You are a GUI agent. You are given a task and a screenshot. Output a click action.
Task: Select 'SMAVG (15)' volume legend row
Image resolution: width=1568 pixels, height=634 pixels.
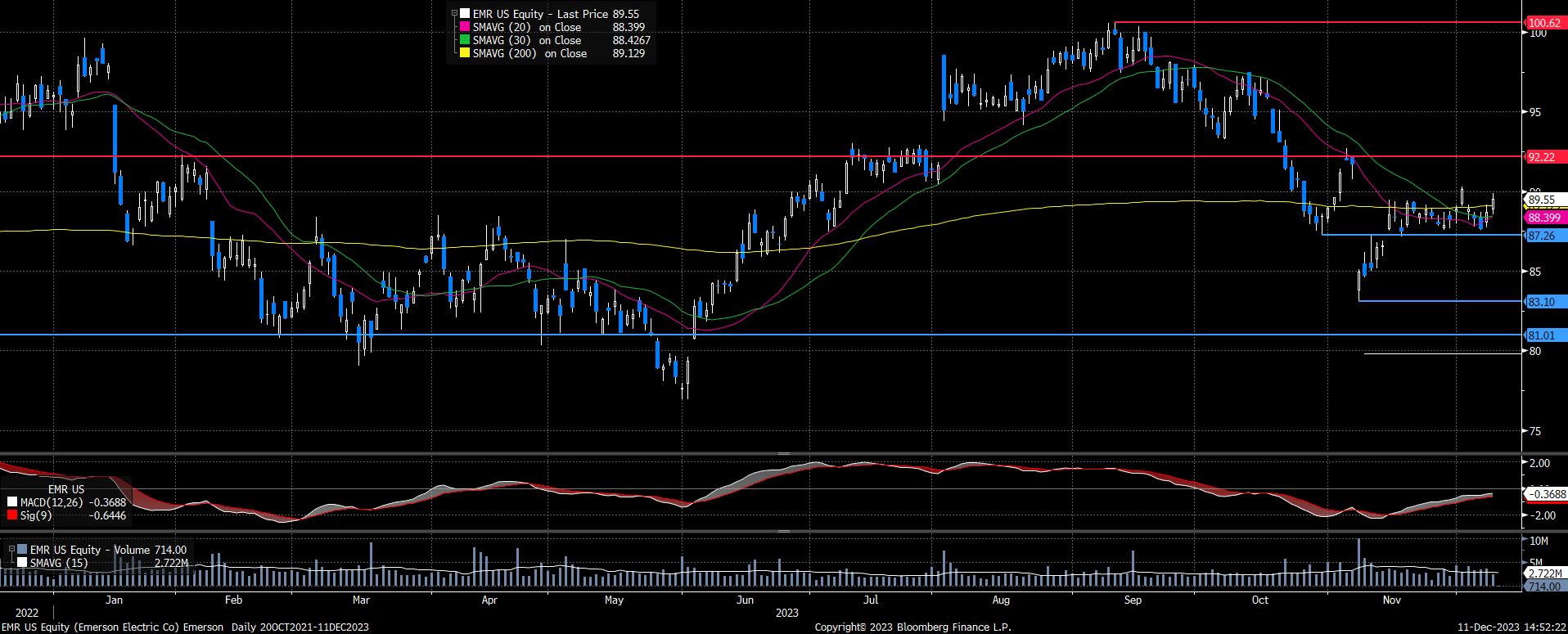pos(103,563)
